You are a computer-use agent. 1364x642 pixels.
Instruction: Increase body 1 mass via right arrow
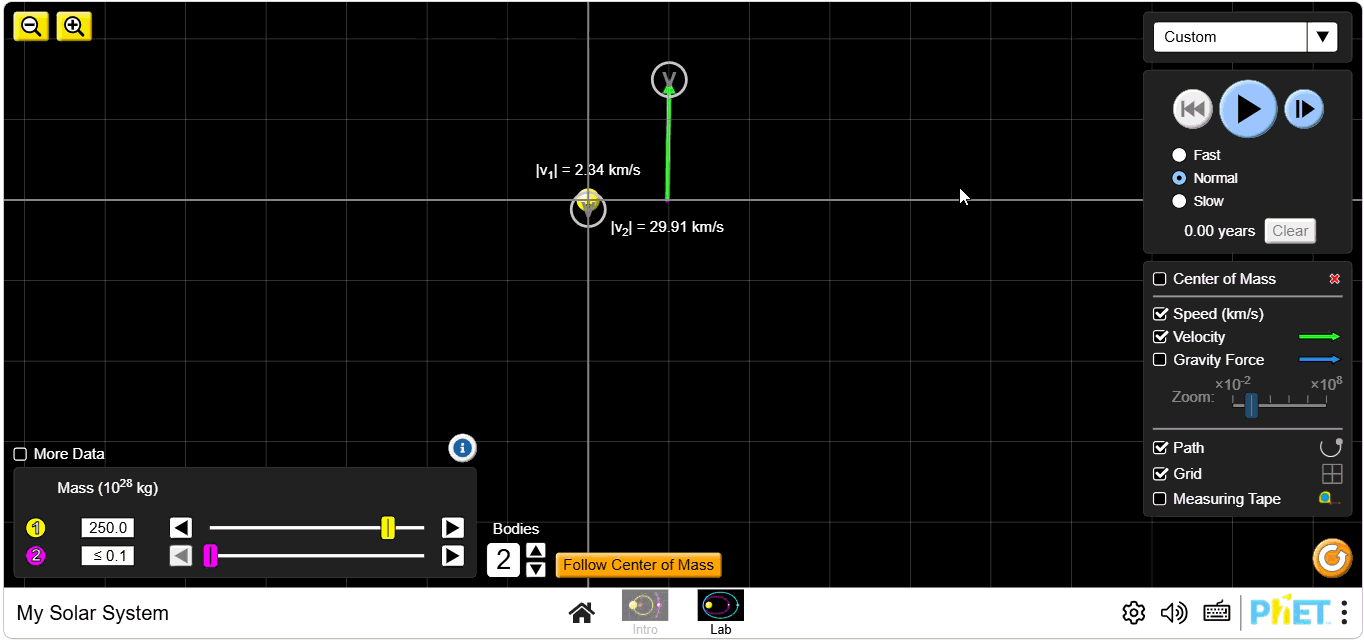452,527
